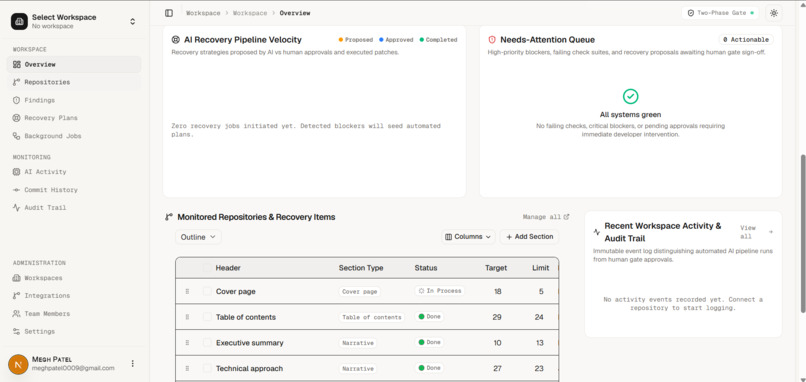Open Table of contents section type
The image size is (806, 382).
click(372, 317)
